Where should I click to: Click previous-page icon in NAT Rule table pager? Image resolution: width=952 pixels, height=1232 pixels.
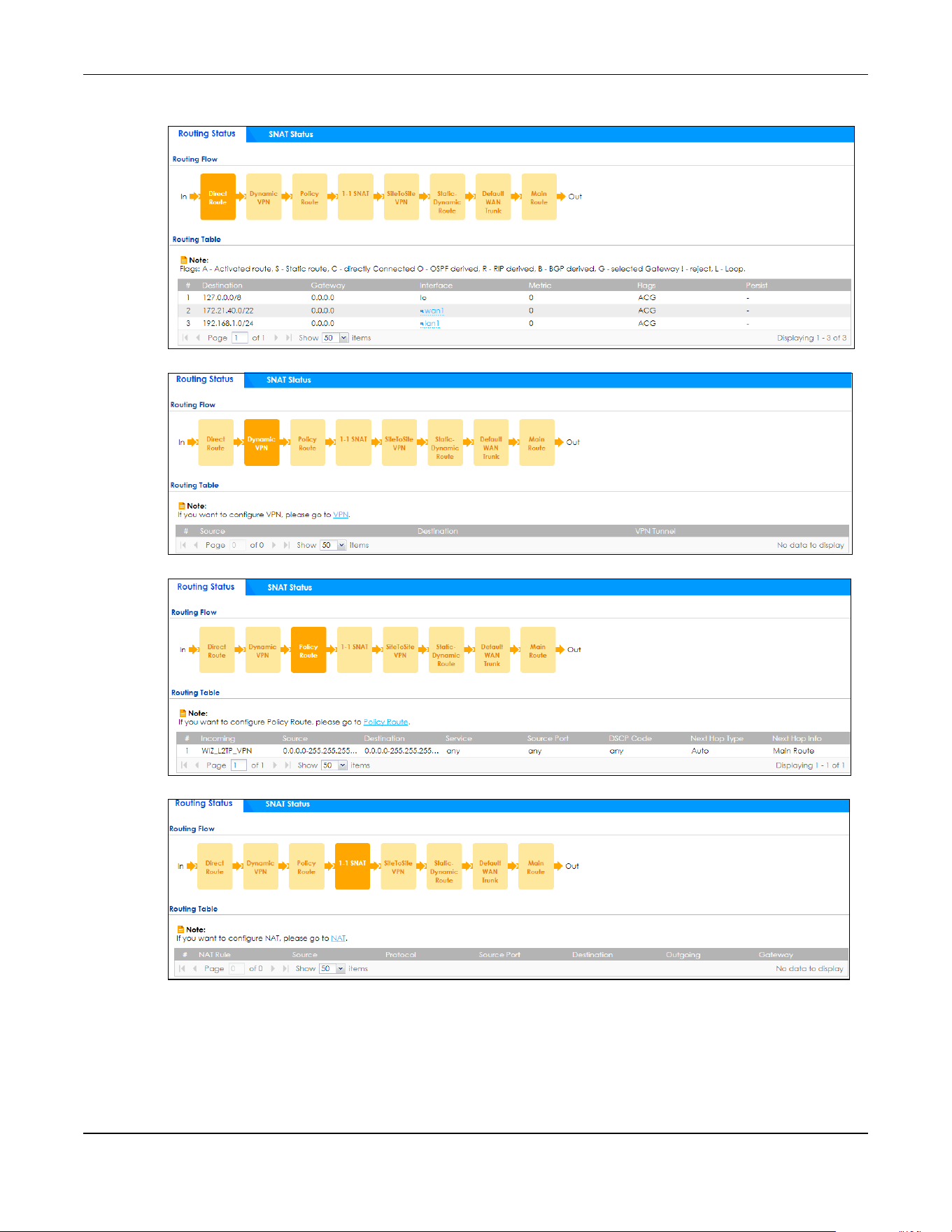194,969
